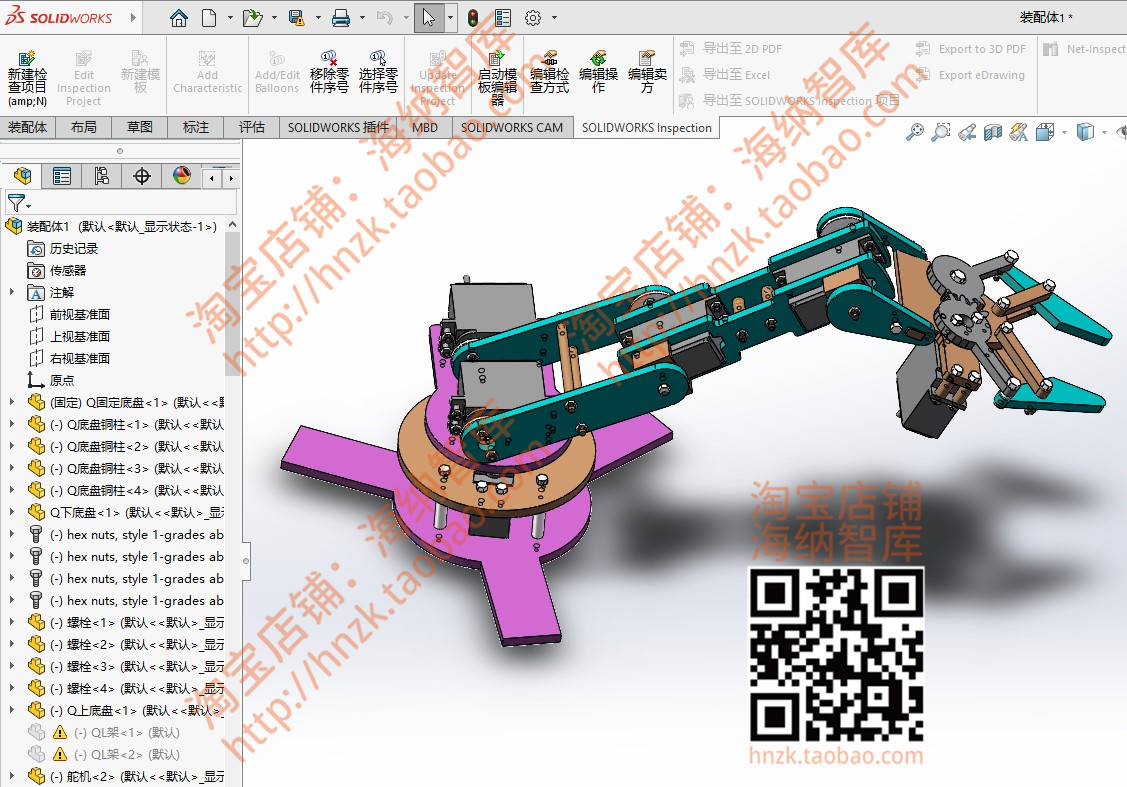Open the DimXpertManager crosshair tab

[x=142, y=175]
